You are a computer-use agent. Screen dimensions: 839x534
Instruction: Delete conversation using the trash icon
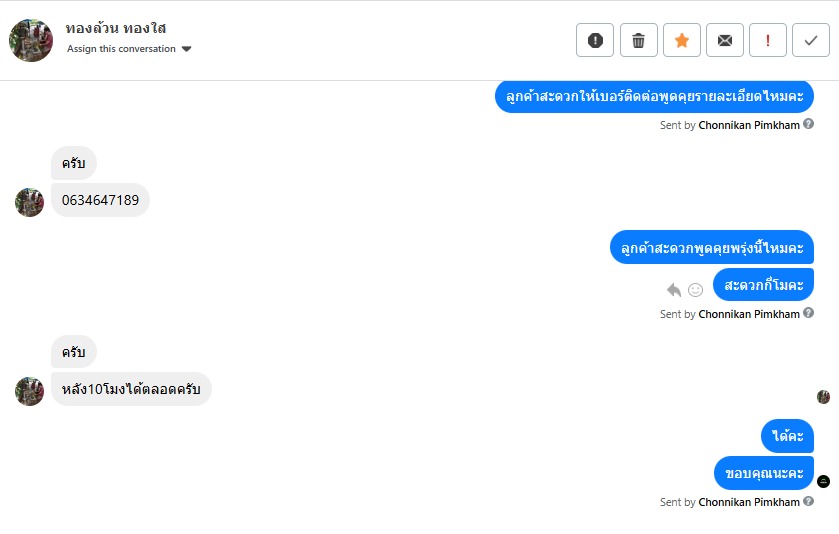(x=638, y=40)
